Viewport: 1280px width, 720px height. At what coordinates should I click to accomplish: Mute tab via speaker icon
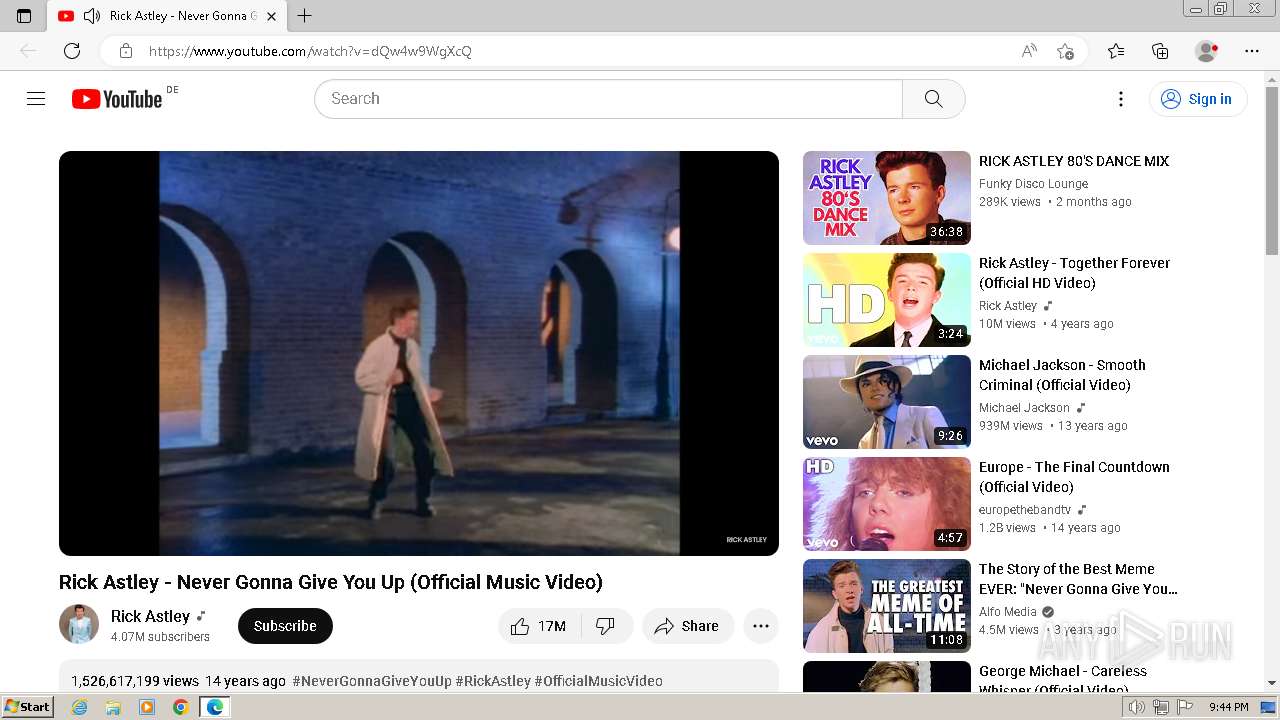coord(92,16)
